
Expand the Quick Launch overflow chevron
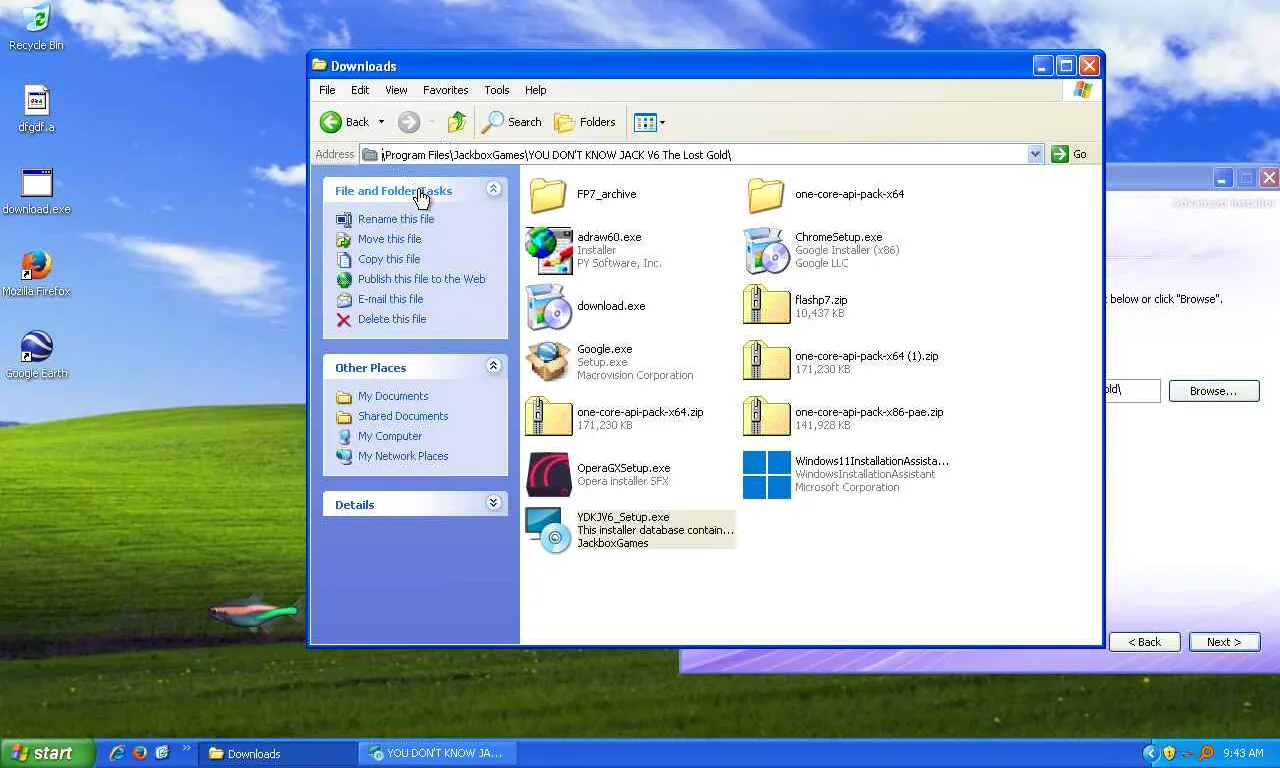pyautogui.click(x=186, y=749)
